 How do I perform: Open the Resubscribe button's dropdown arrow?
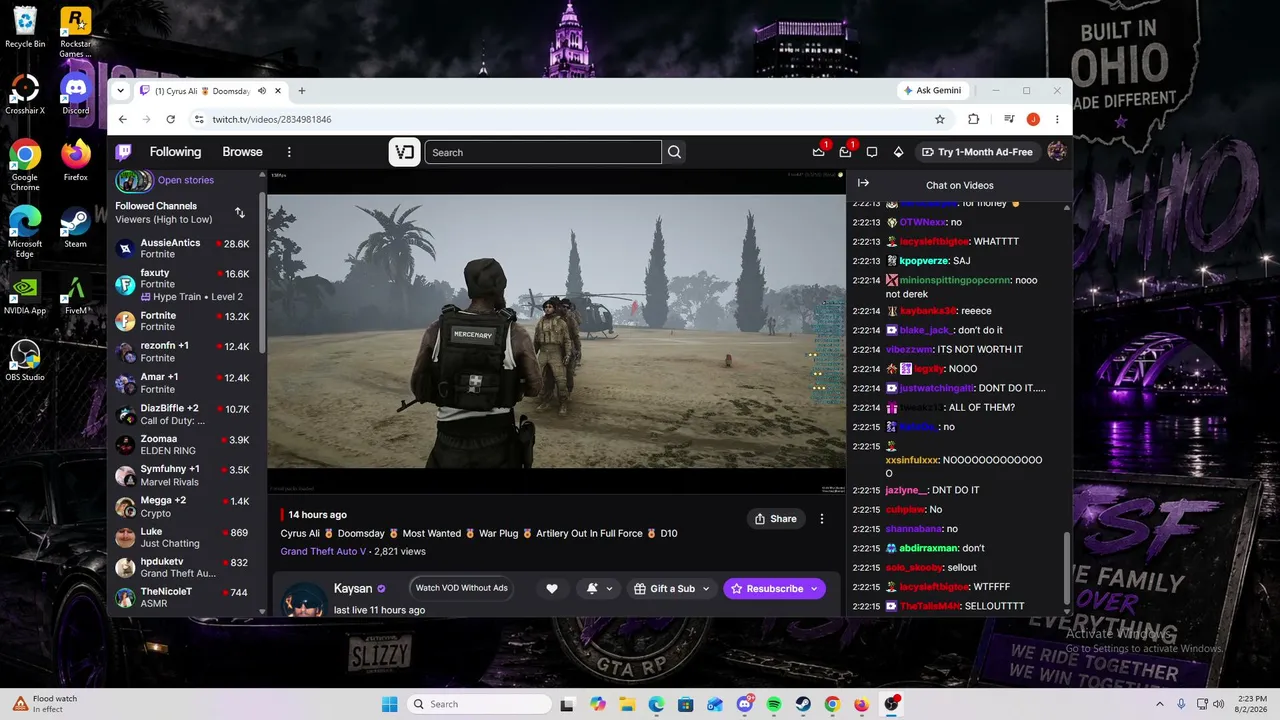pyautogui.click(x=814, y=589)
